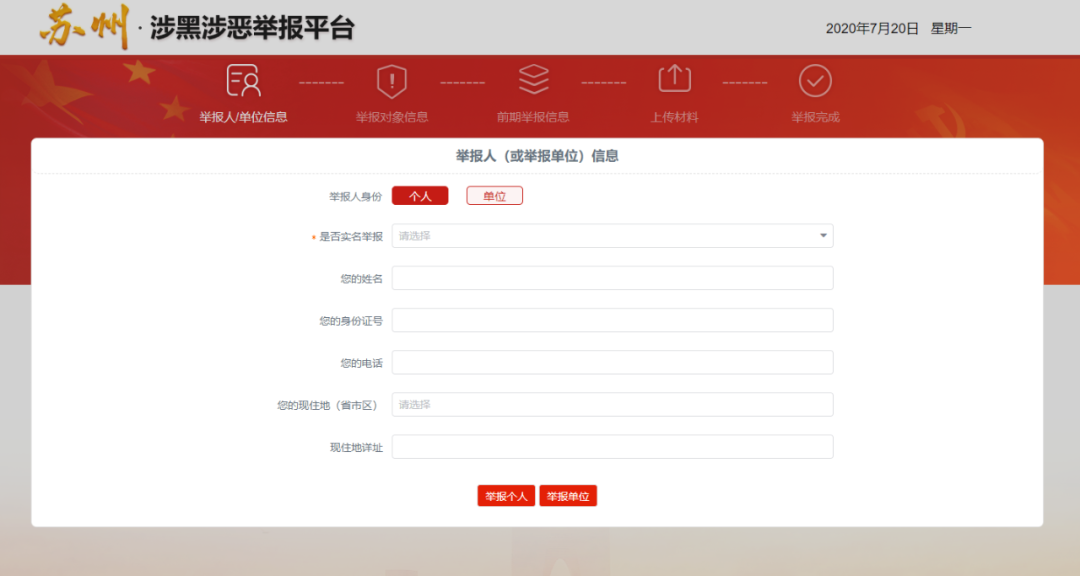Open the 是否实名举报 dropdown
The height and width of the screenshot is (576, 1080).
pos(612,236)
